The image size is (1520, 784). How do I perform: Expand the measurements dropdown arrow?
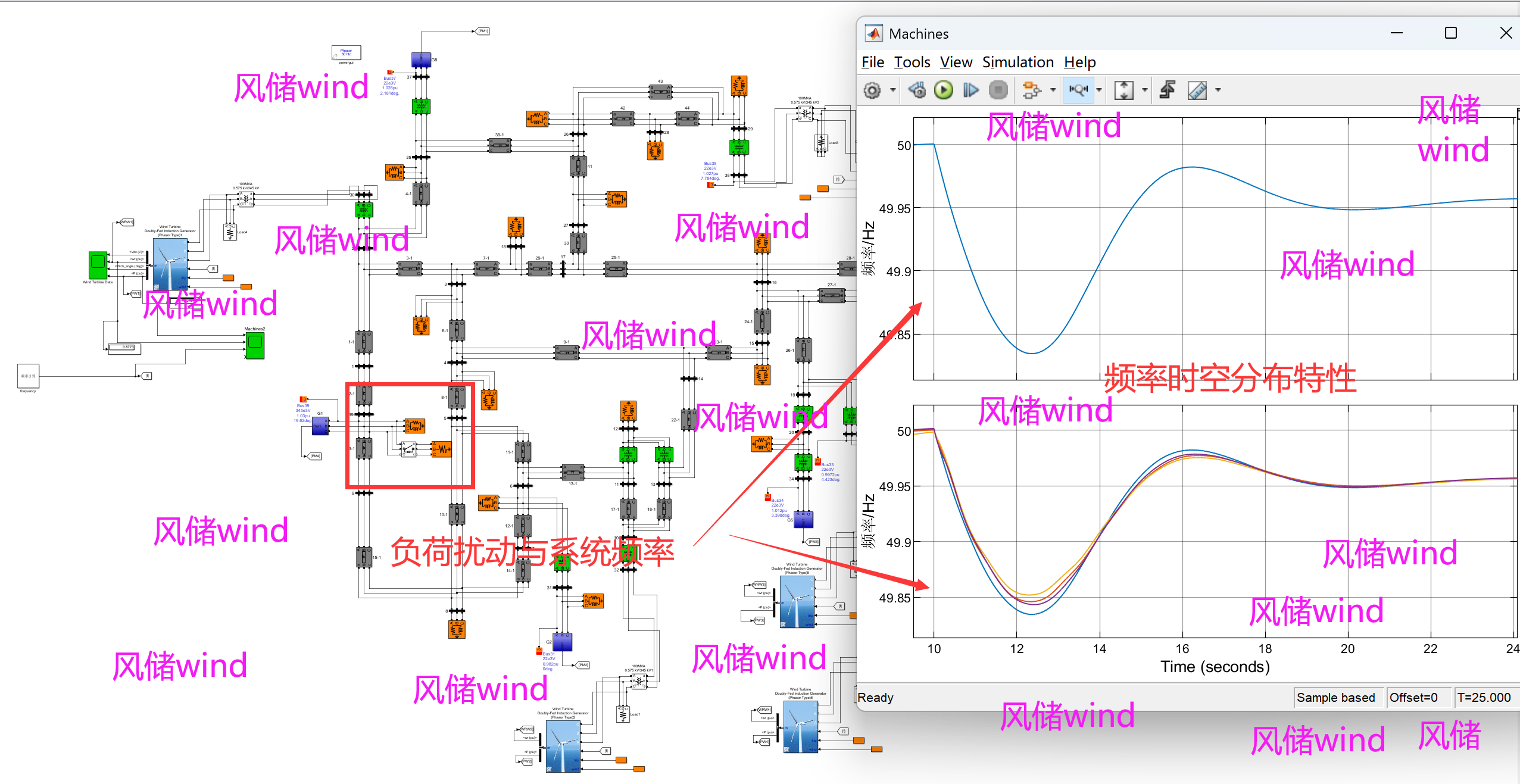click(x=1218, y=90)
